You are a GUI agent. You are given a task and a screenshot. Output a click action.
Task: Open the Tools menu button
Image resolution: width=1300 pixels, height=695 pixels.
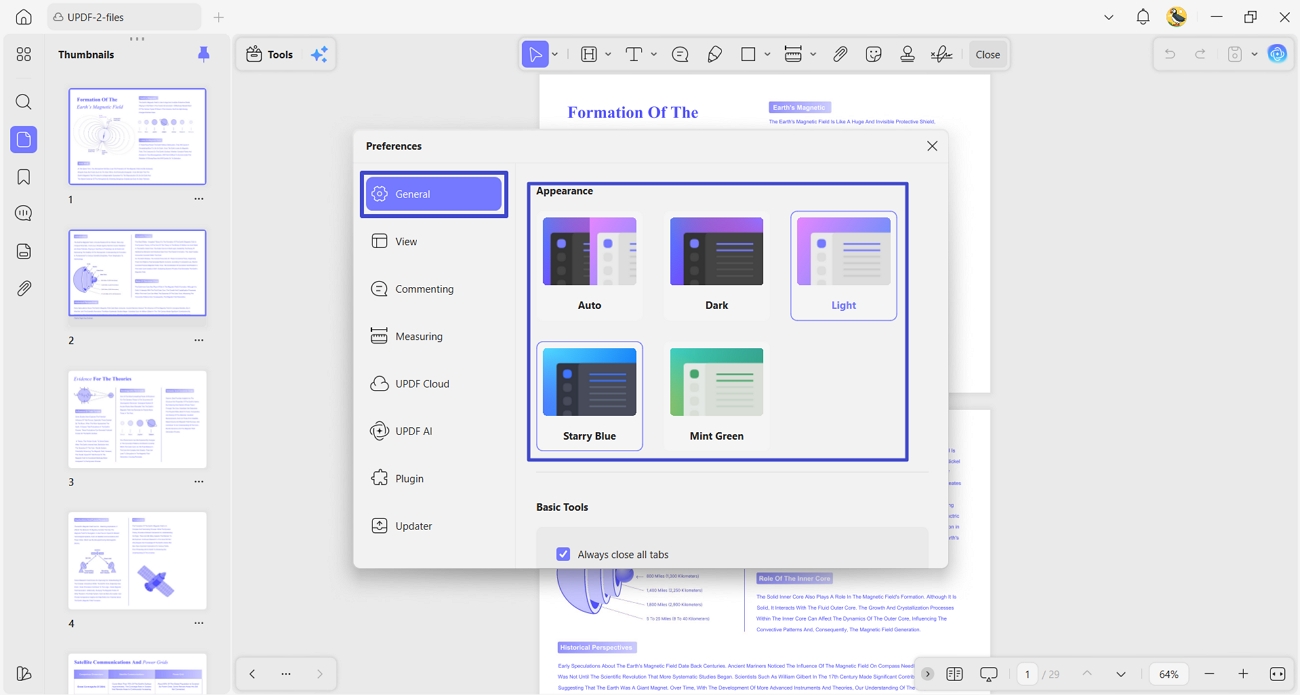[270, 54]
